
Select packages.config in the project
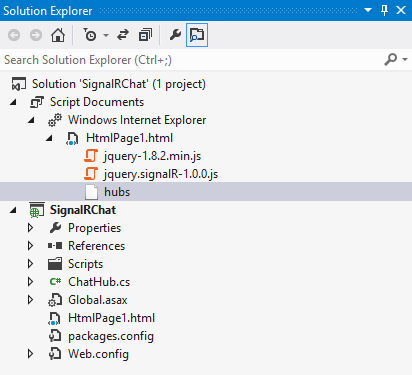(111, 336)
